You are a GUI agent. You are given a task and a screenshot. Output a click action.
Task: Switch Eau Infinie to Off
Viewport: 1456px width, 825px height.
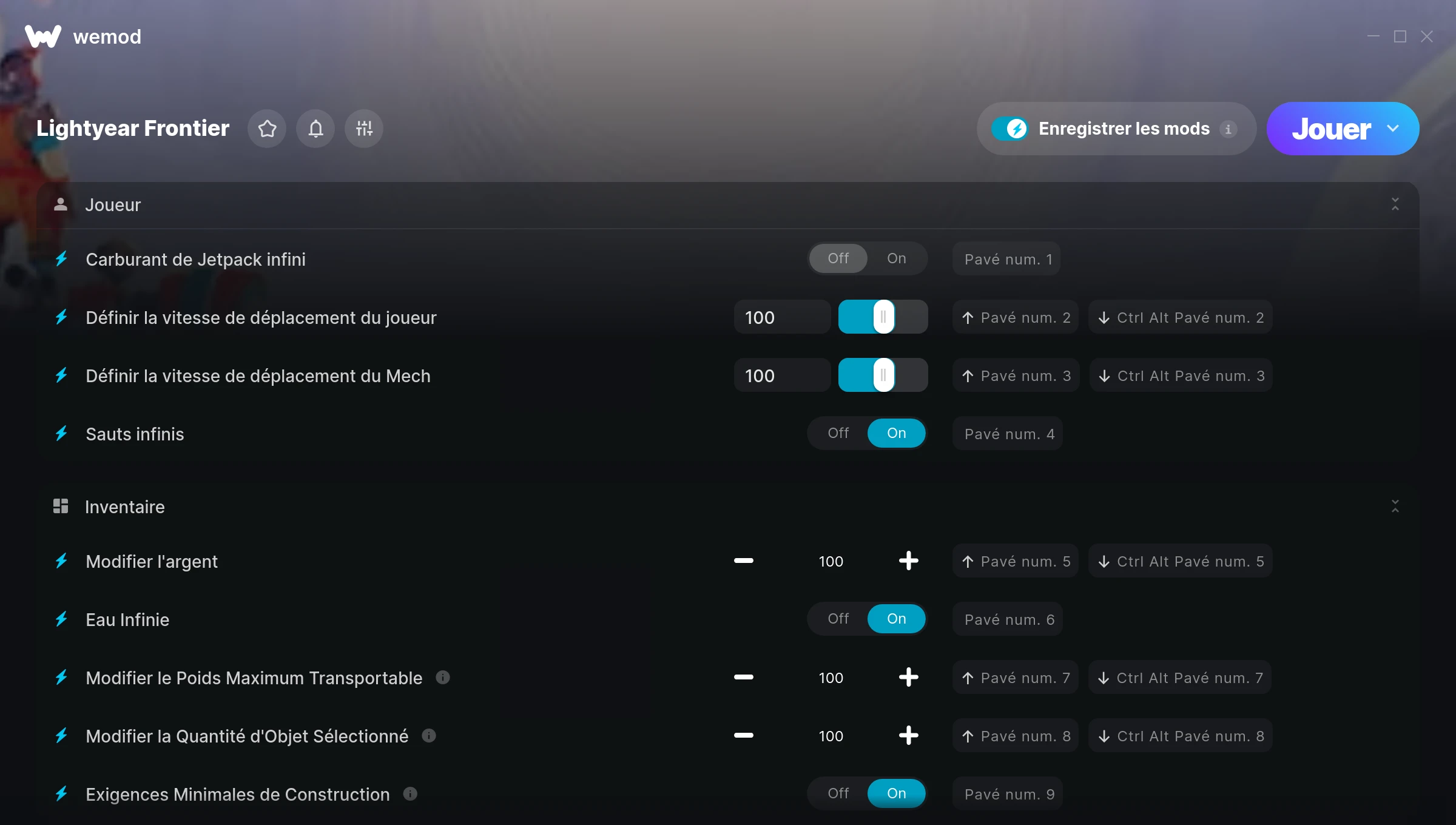point(838,619)
